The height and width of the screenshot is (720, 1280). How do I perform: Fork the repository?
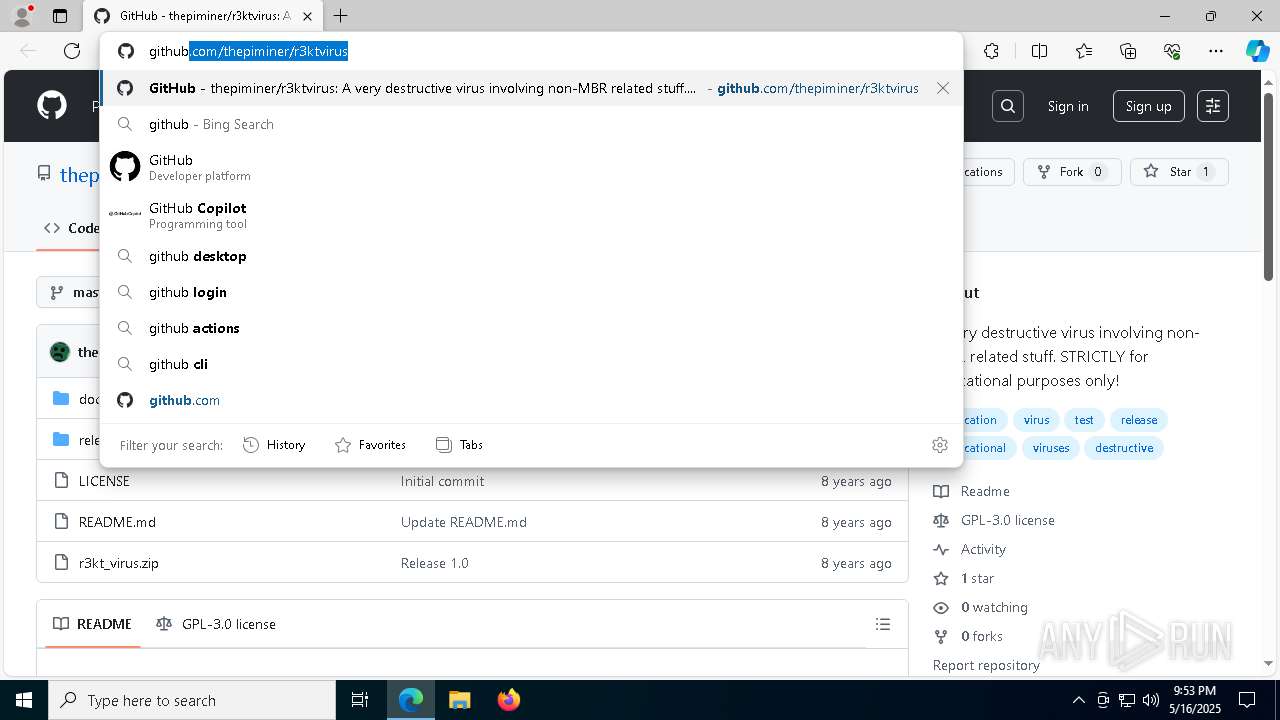coord(1072,172)
